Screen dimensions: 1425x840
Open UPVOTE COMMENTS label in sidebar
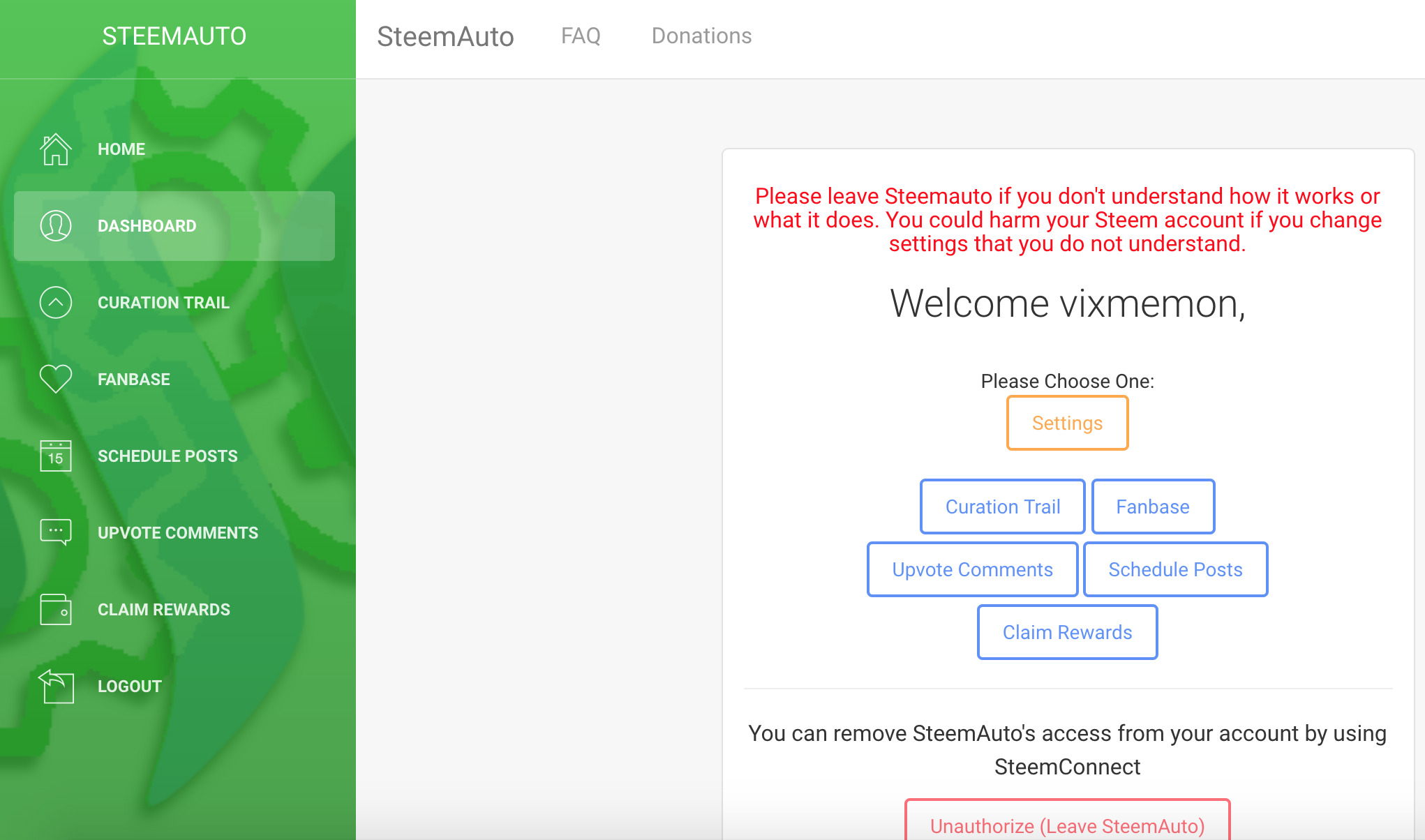click(178, 533)
